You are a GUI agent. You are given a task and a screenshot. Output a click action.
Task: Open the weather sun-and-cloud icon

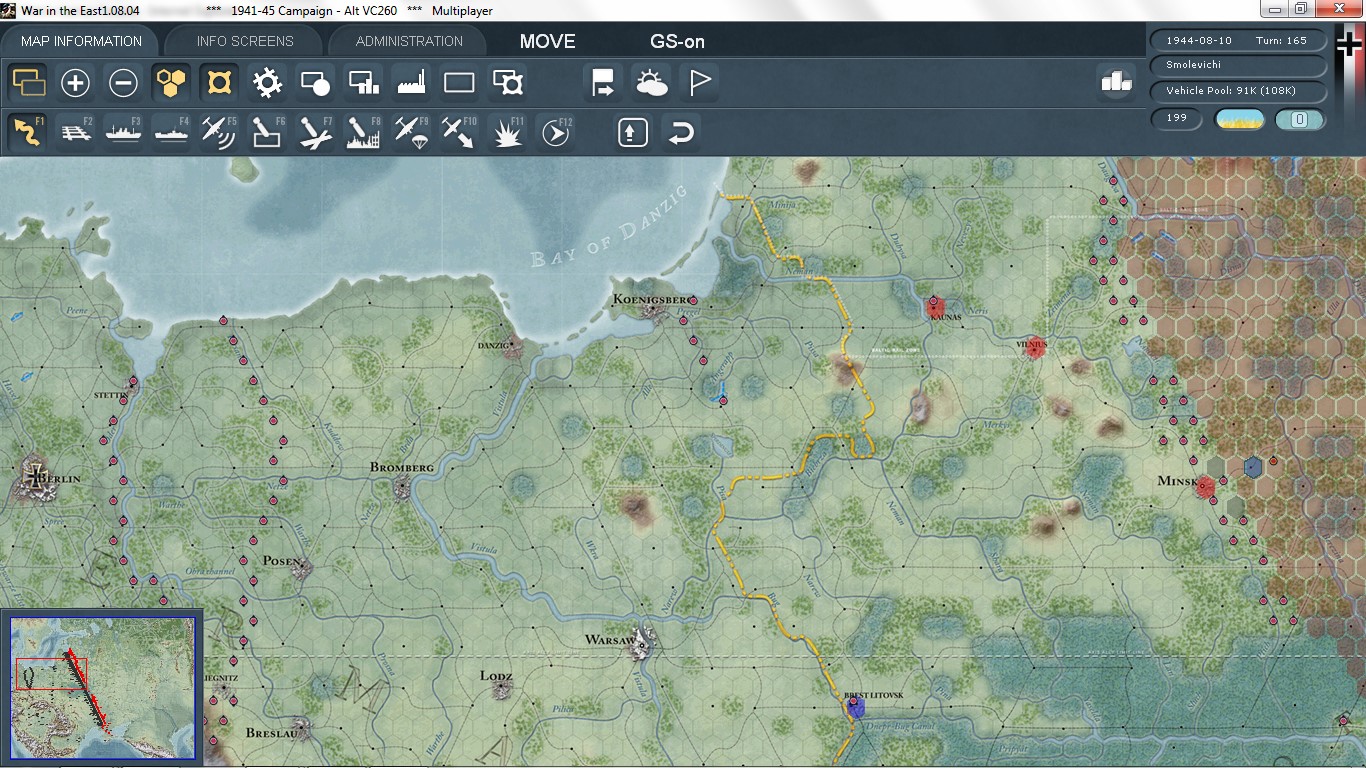[651, 82]
